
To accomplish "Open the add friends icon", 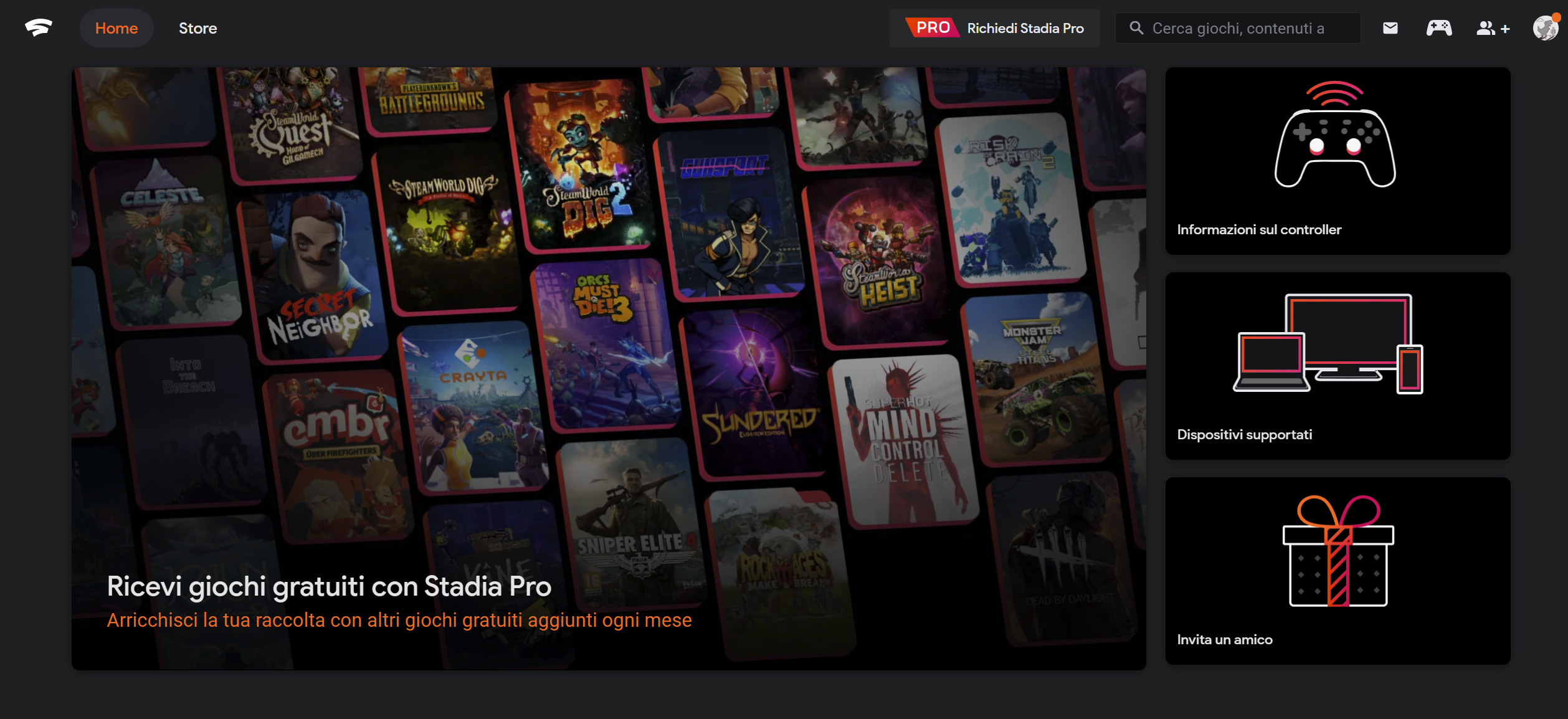I will [1492, 29].
